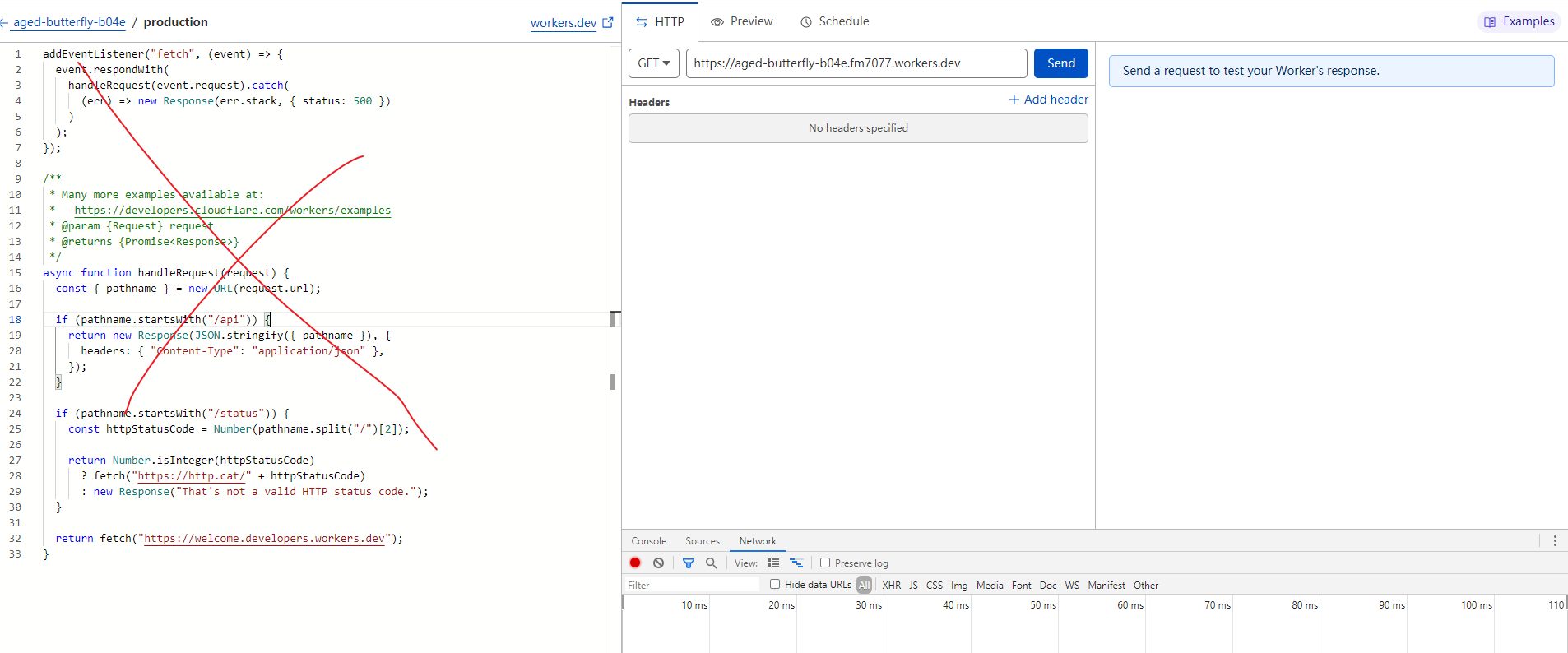The image size is (1568, 653).
Task: Open DevTools three-dot more options menu
Action: [1555, 540]
